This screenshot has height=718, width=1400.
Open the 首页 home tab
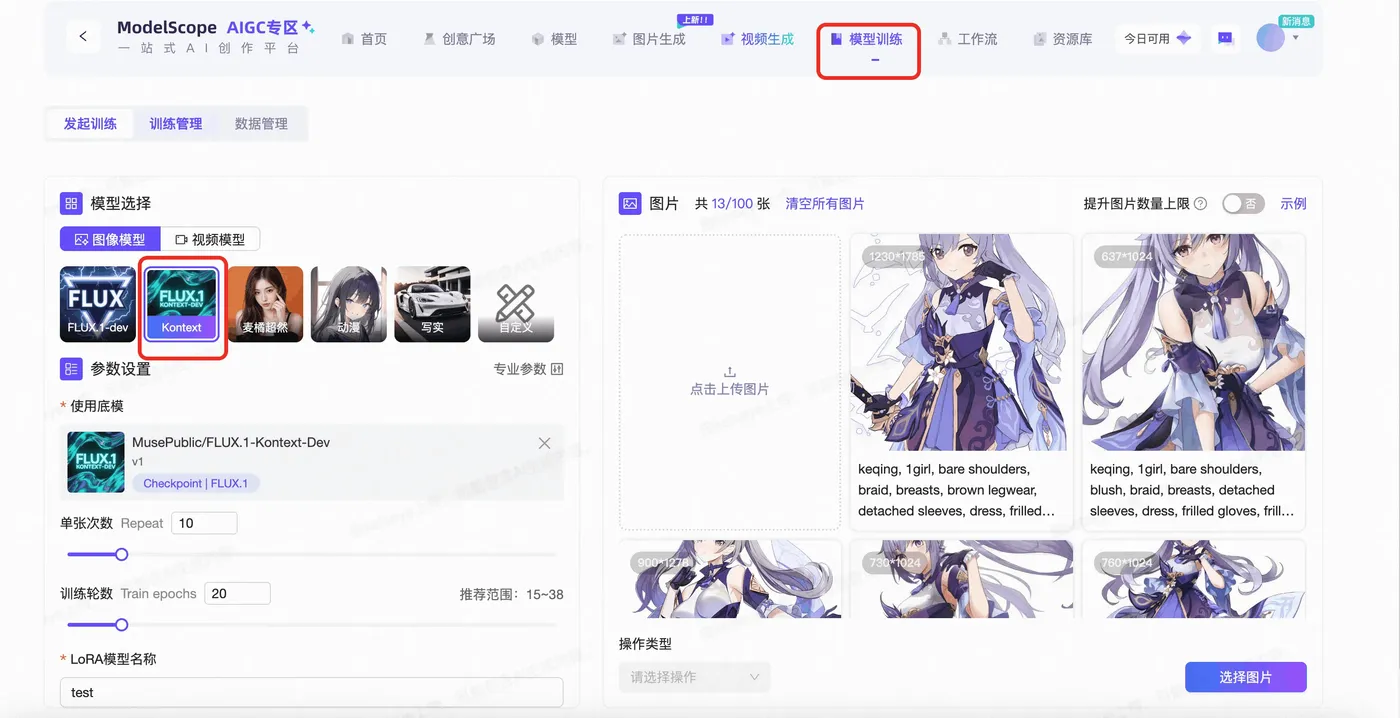(x=364, y=39)
